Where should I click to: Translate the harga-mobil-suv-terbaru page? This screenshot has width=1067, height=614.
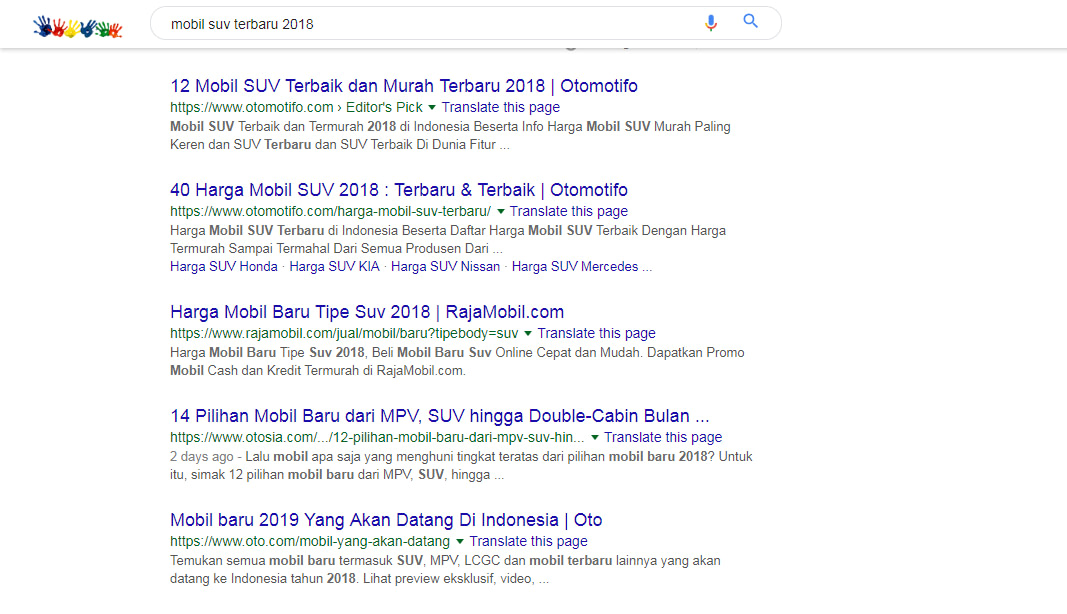tap(569, 211)
